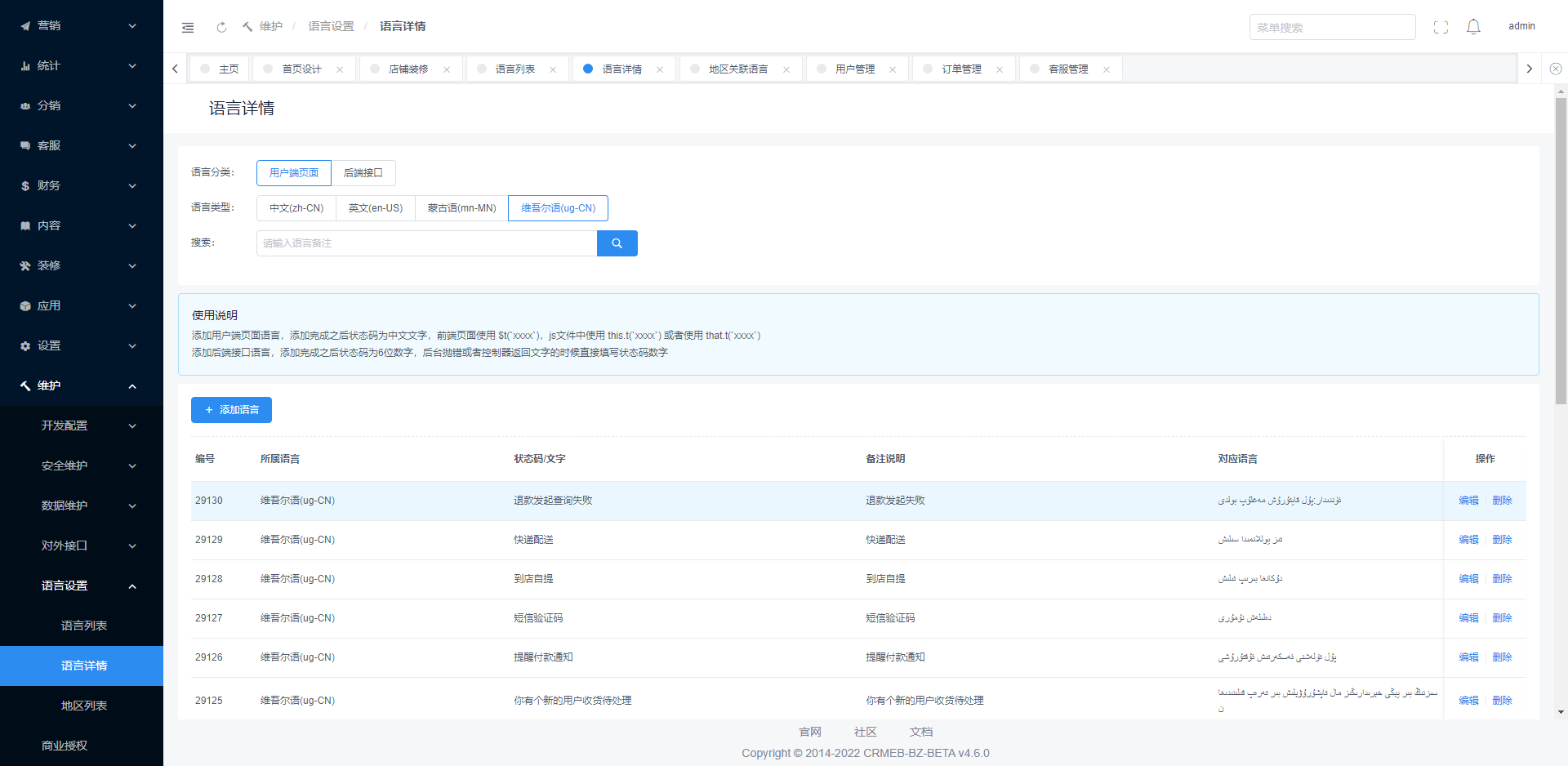Image resolution: width=1568 pixels, height=766 pixels.
Task: Focus the 请输入语言备注 search field
Action: tap(426, 243)
